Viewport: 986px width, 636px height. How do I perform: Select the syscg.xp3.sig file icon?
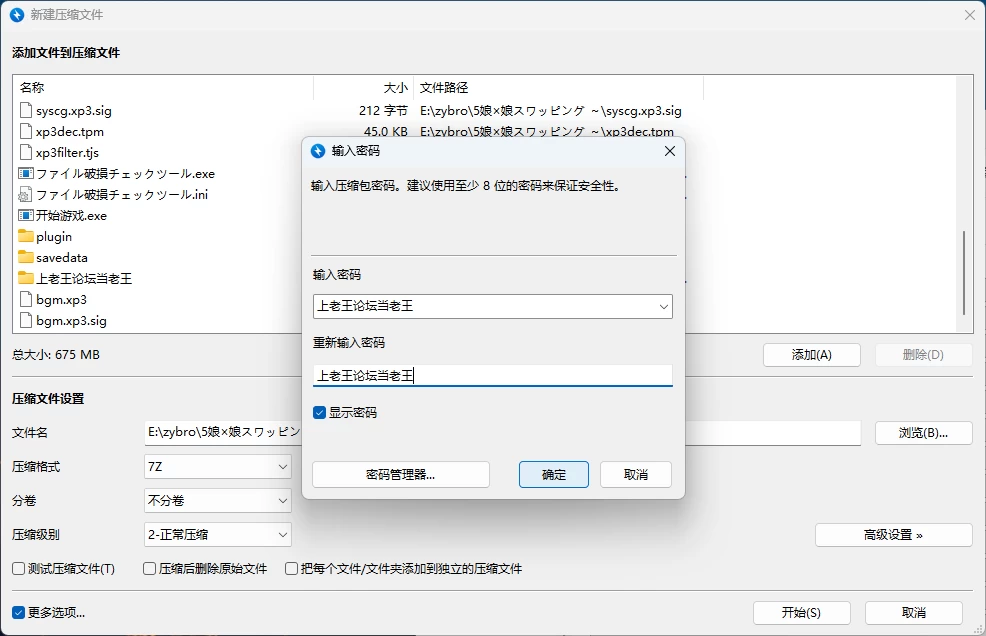pos(26,110)
